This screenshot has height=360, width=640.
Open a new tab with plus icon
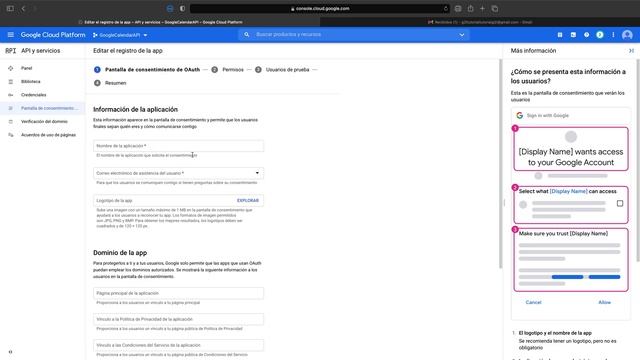[x=482, y=9]
